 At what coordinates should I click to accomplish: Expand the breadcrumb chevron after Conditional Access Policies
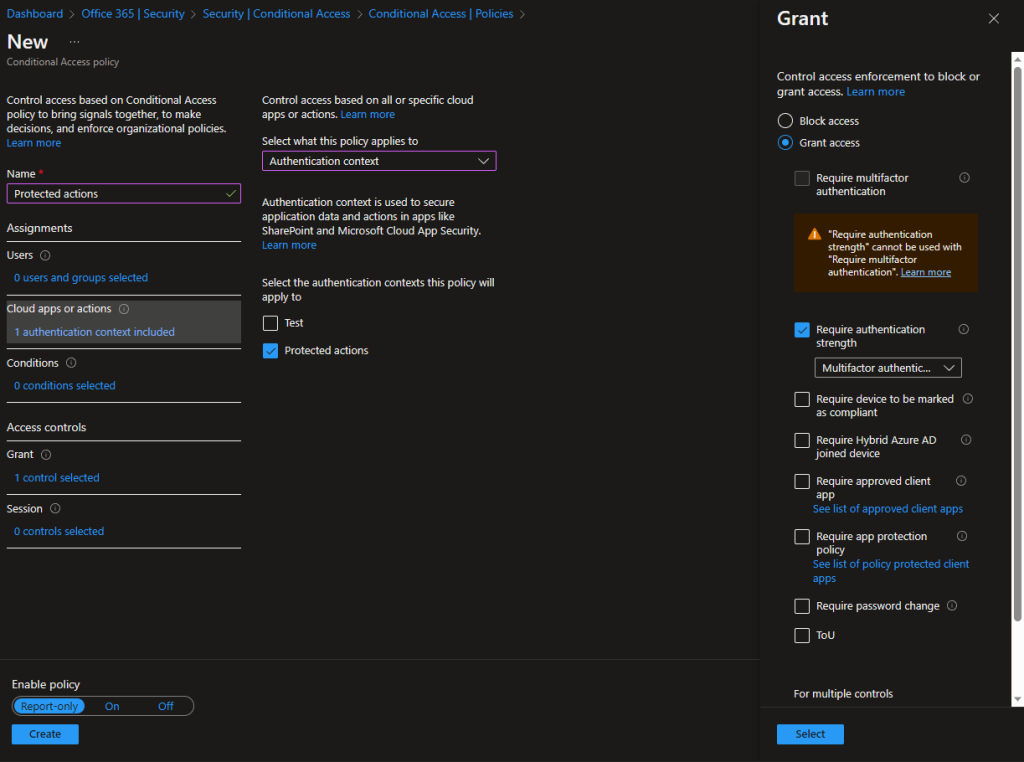[524, 14]
